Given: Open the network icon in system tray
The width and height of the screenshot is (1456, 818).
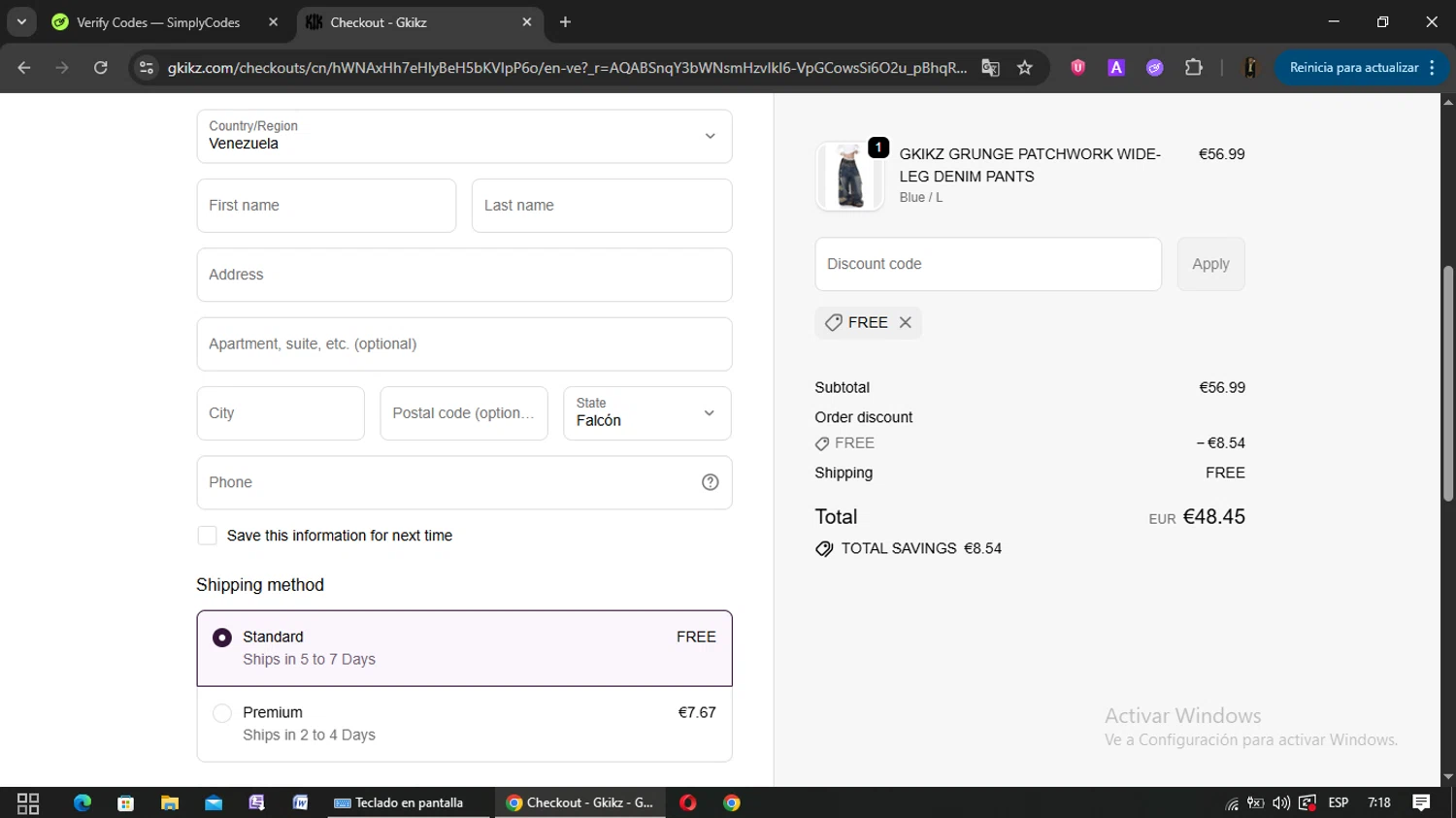Looking at the screenshot, I should (x=1232, y=803).
